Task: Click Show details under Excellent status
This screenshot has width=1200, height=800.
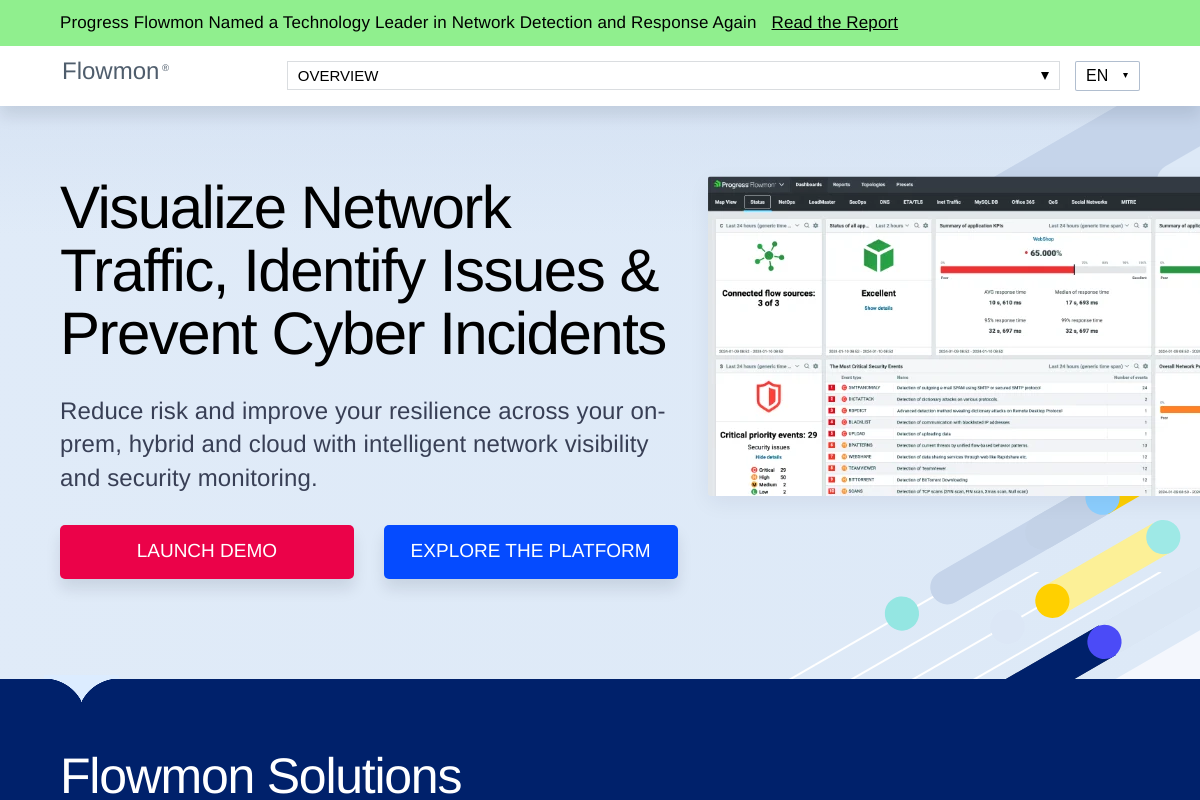Action: pyautogui.click(x=878, y=308)
